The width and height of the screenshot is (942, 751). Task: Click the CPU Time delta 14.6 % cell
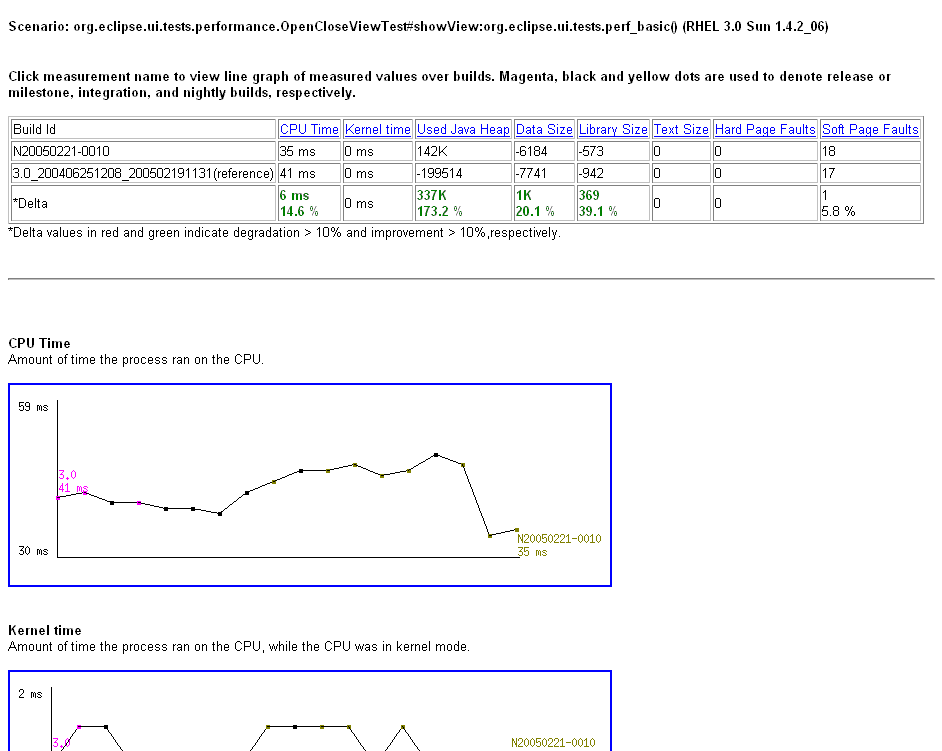point(309,203)
